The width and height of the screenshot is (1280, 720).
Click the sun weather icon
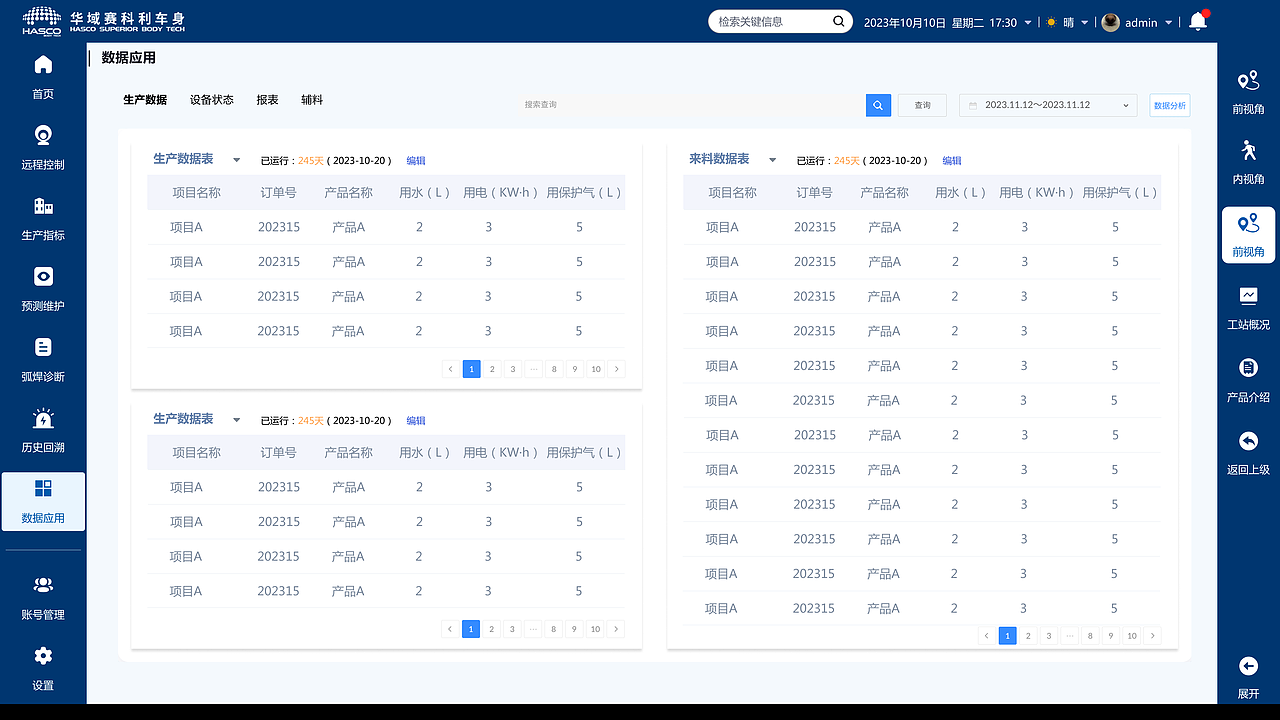pyautogui.click(x=1051, y=22)
